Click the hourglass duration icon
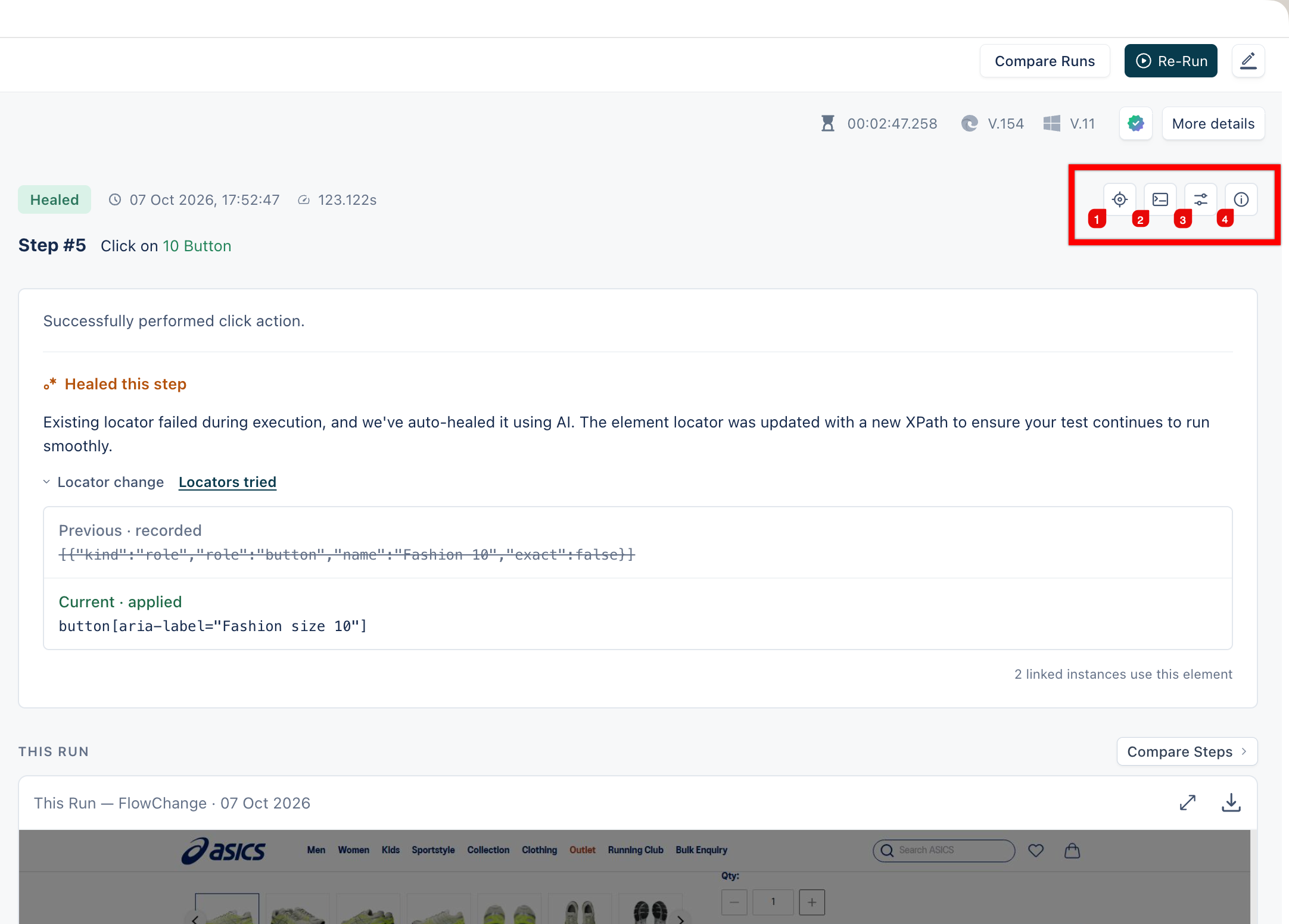 (x=828, y=123)
